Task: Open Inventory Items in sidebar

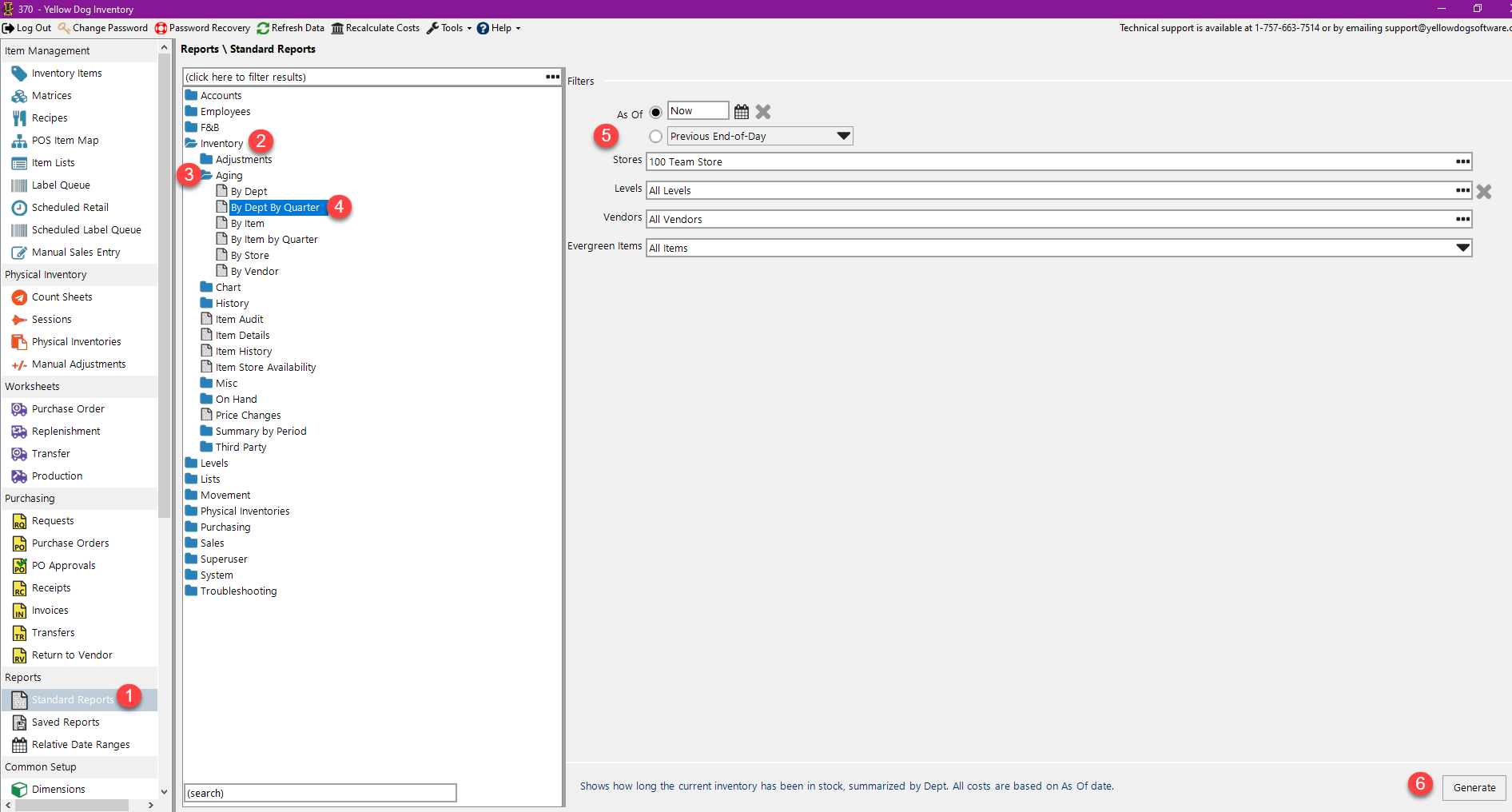Action: click(x=66, y=73)
